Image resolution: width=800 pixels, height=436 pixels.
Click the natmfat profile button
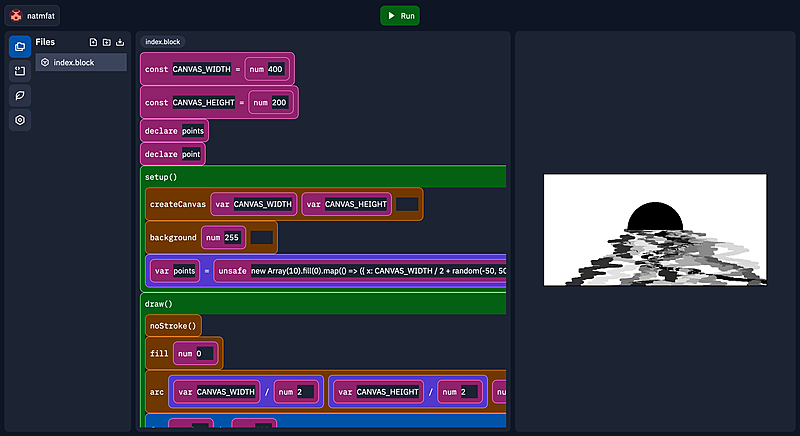coord(34,16)
